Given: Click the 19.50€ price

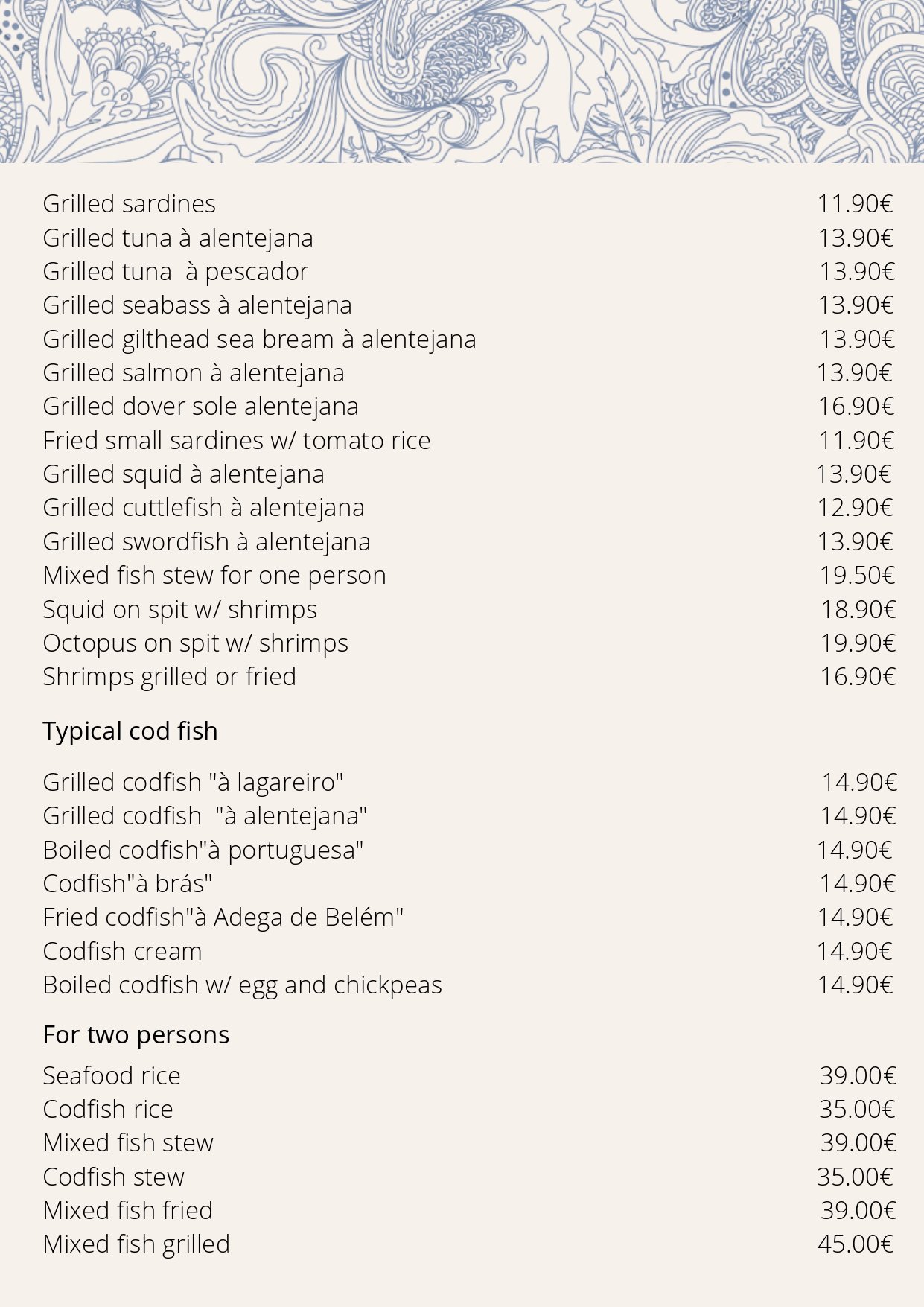Looking at the screenshot, I should coord(857,576).
